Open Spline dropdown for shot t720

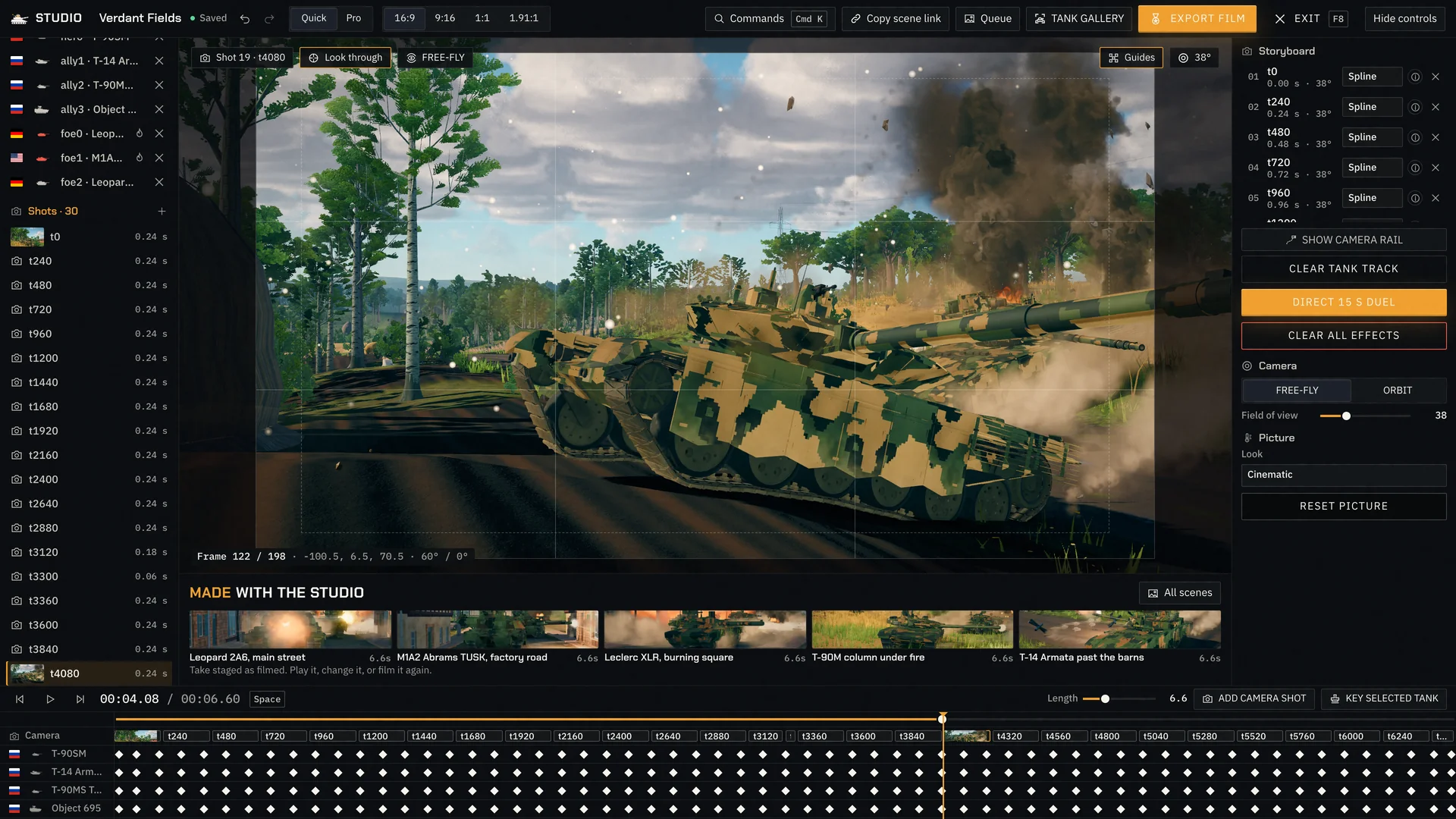(1372, 168)
